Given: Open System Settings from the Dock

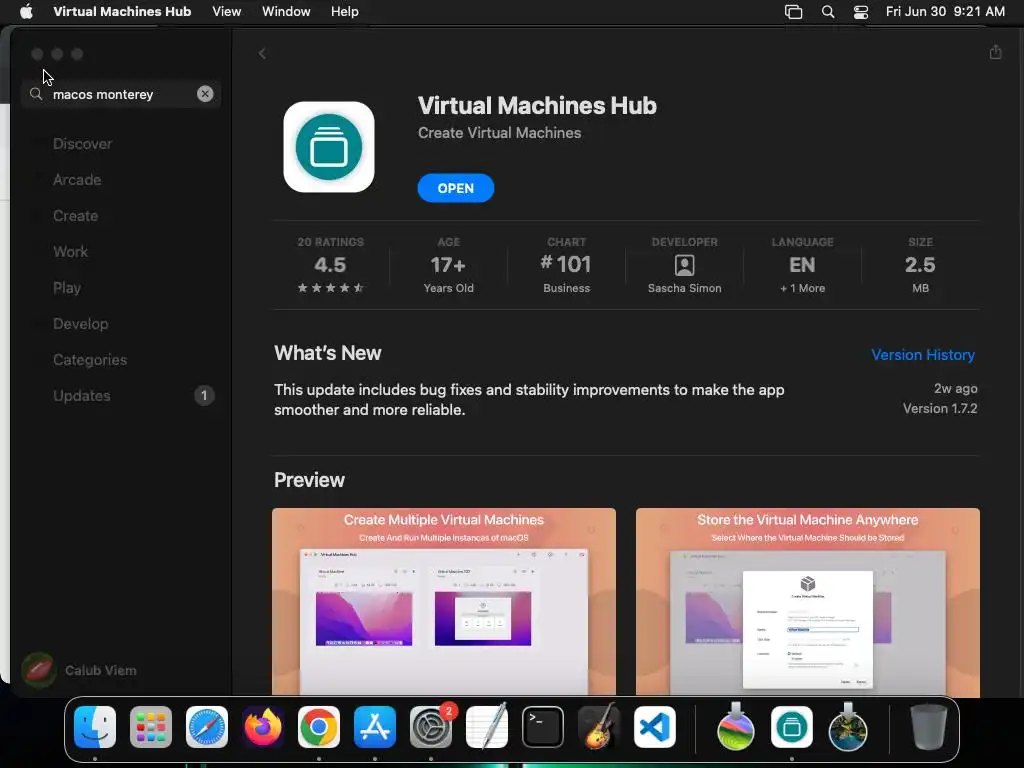Looking at the screenshot, I should point(431,727).
